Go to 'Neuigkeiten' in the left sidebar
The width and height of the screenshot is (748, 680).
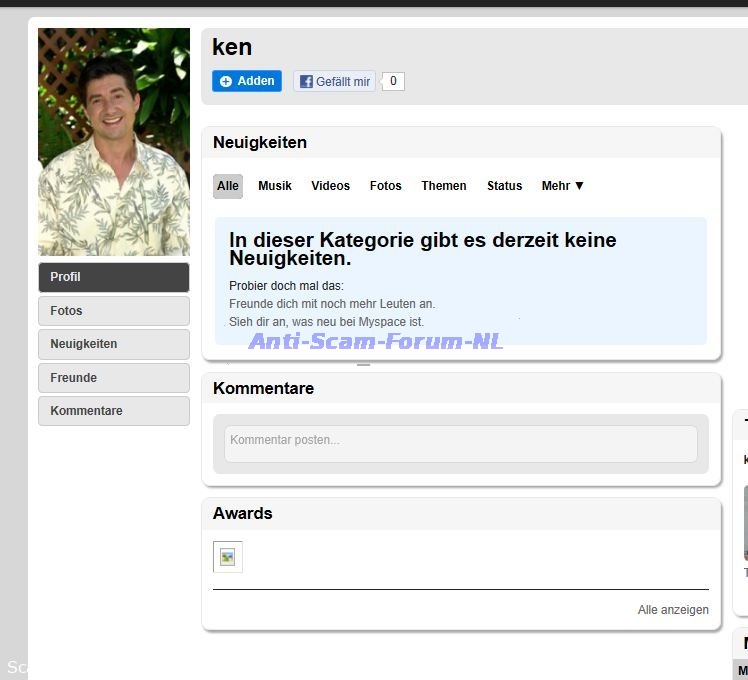[x=114, y=344]
